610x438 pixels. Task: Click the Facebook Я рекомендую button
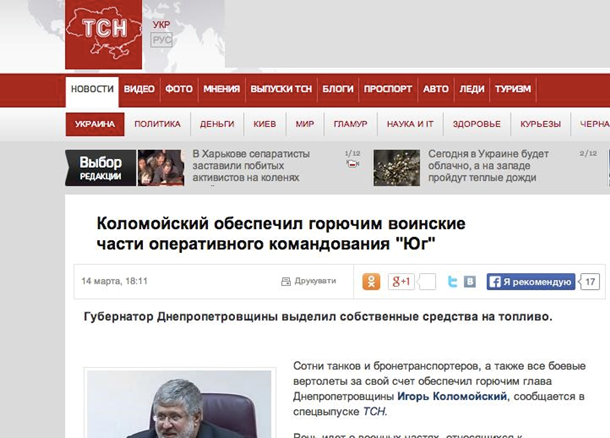(531, 282)
